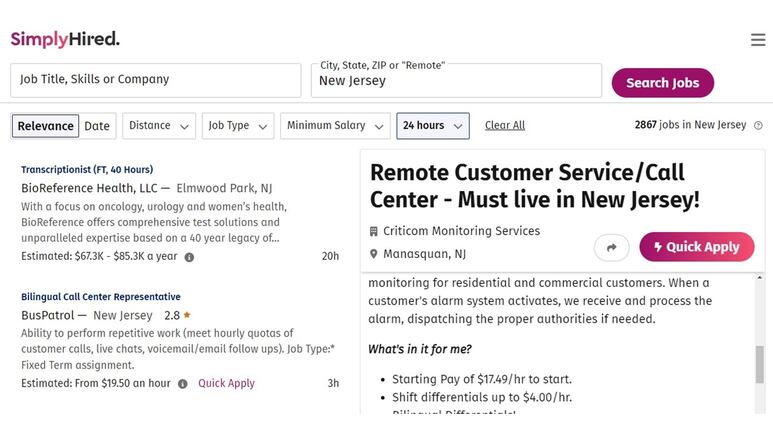
Task: Focus the Job Title, Skills or Company field
Action: tap(156, 80)
